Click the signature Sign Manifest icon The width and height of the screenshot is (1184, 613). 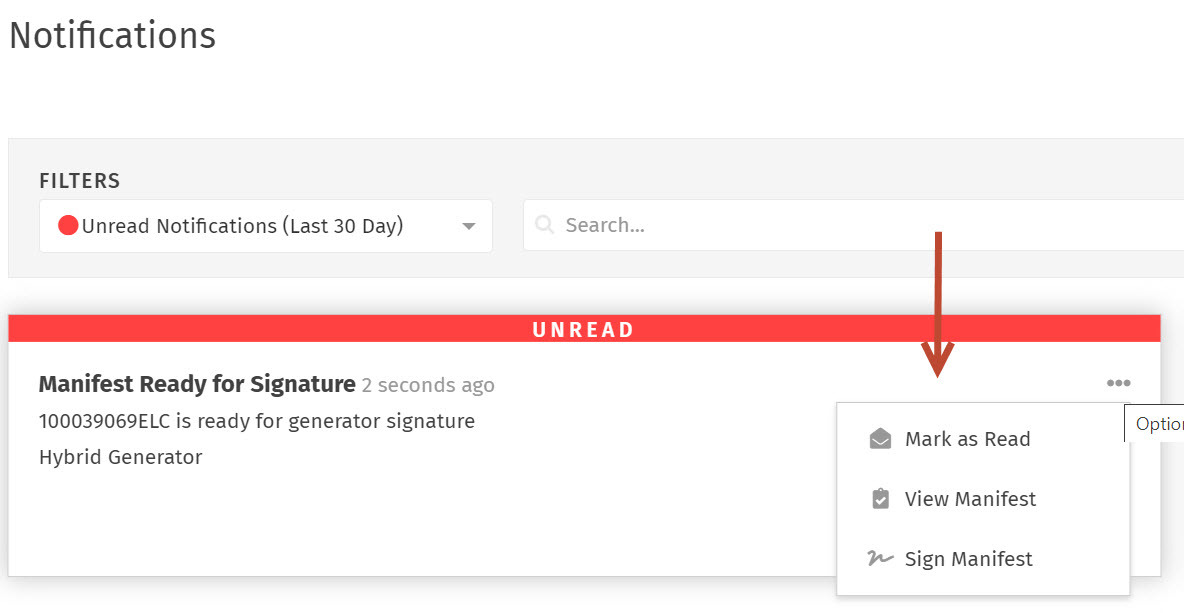(x=880, y=559)
